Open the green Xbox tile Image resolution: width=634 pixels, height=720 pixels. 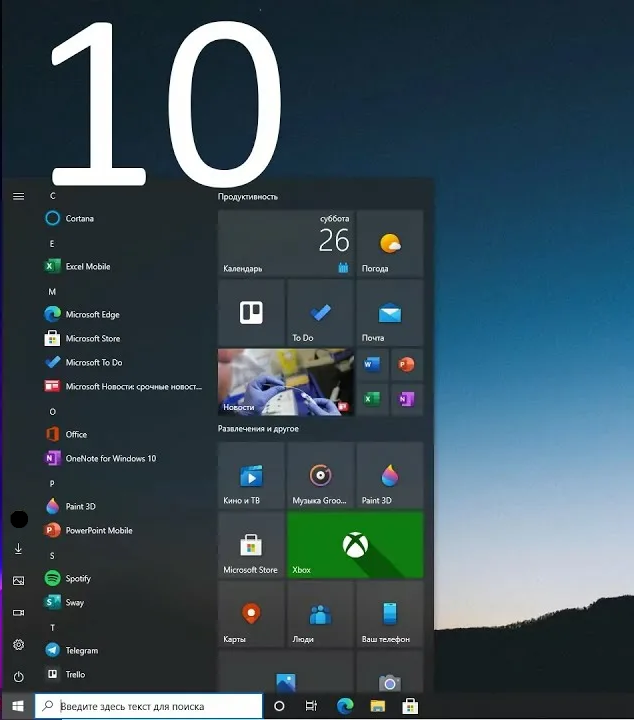tap(355, 545)
